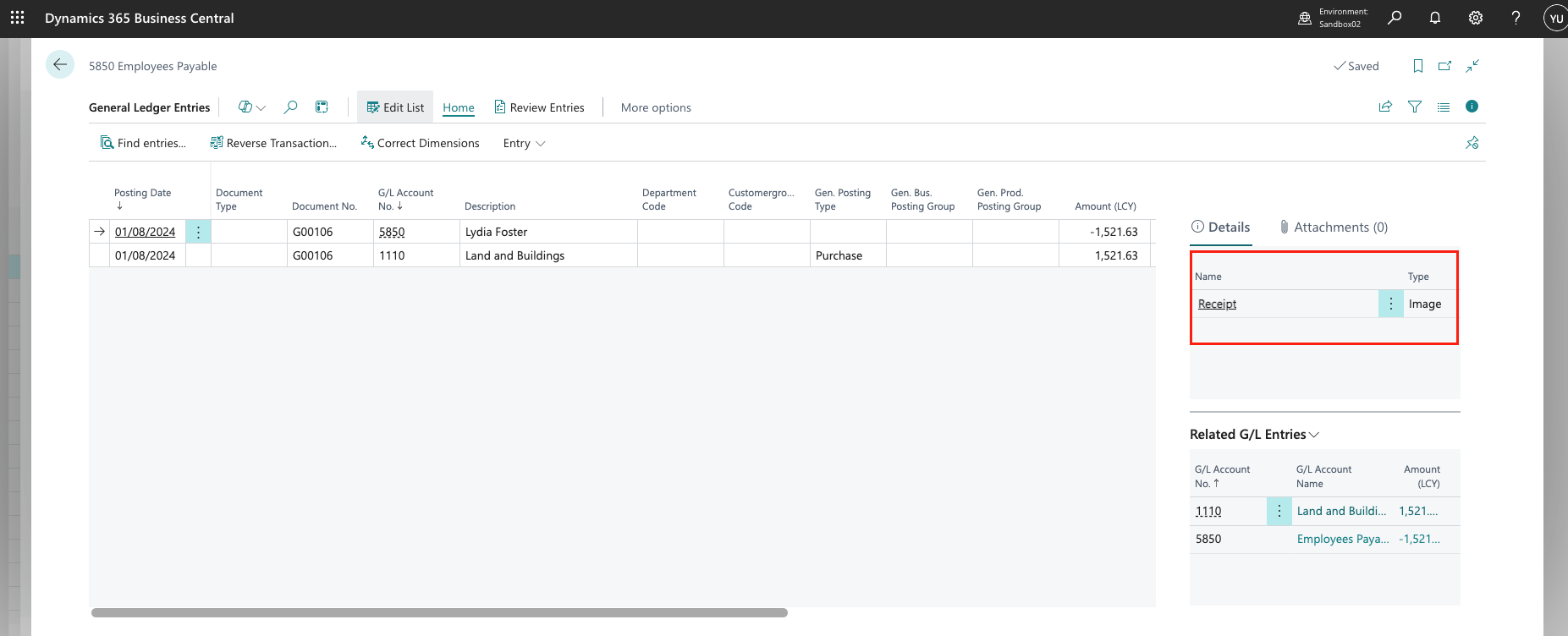Open notifications bell
The width and height of the screenshot is (1568, 636).
(x=1435, y=18)
